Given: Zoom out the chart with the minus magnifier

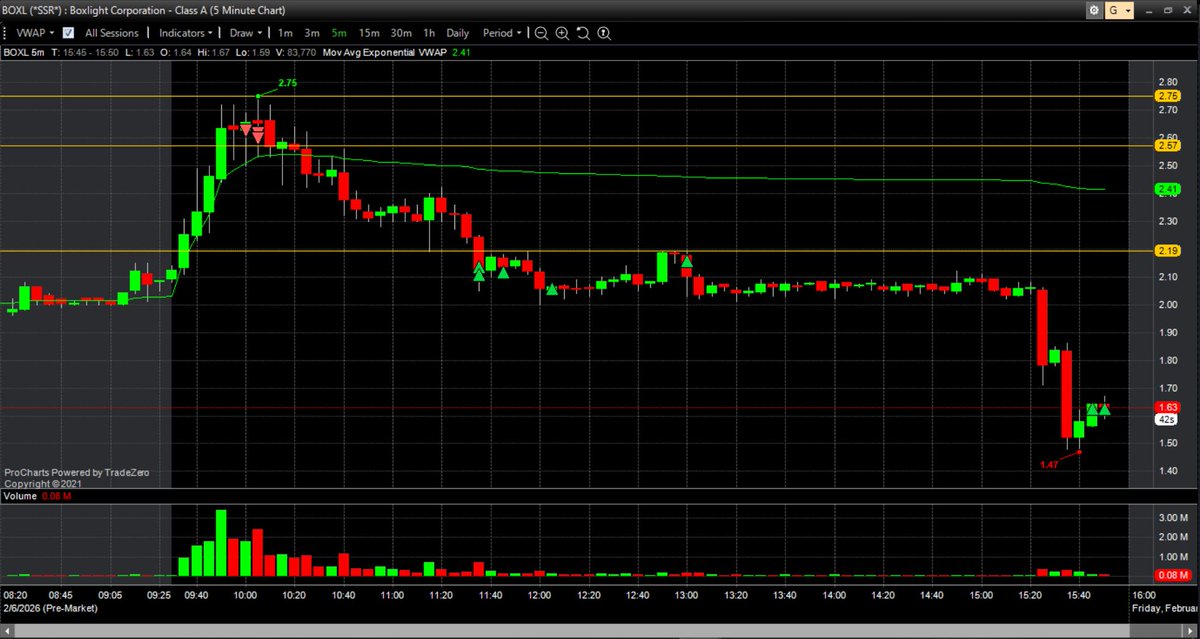Looking at the screenshot, I should [x=541, y=33].
